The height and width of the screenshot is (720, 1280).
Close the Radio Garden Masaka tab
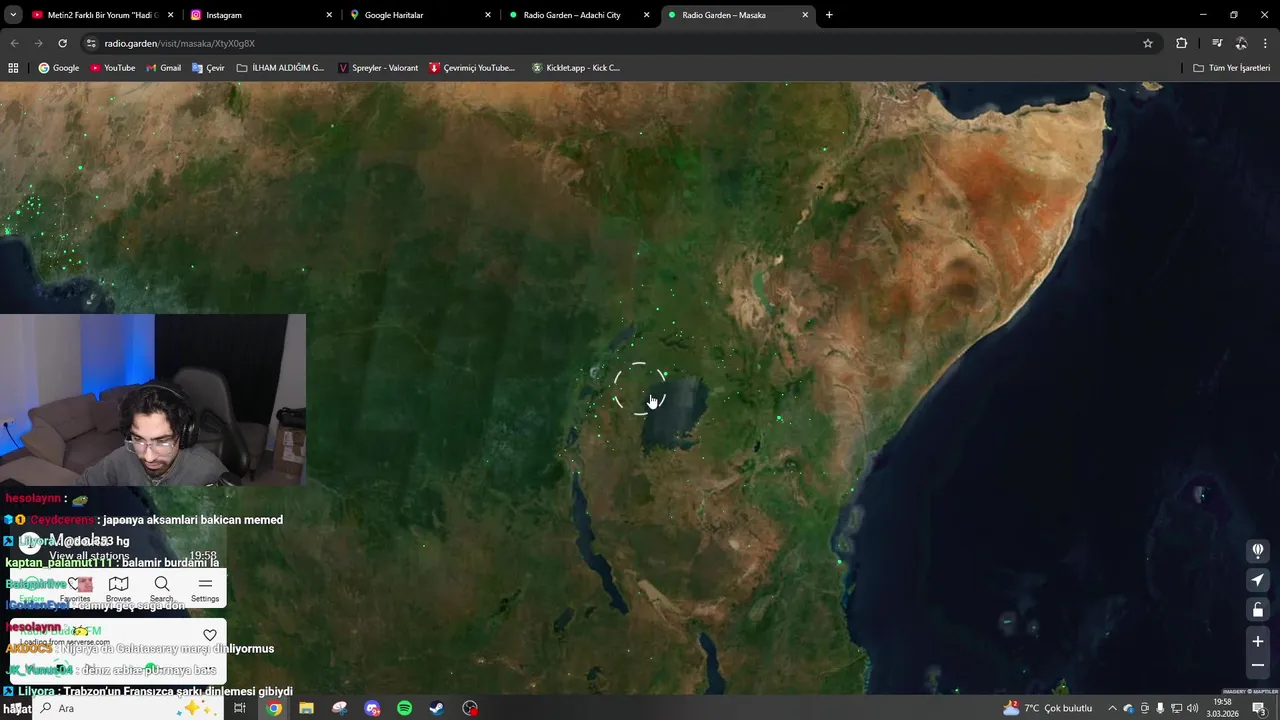pos(805,15)
